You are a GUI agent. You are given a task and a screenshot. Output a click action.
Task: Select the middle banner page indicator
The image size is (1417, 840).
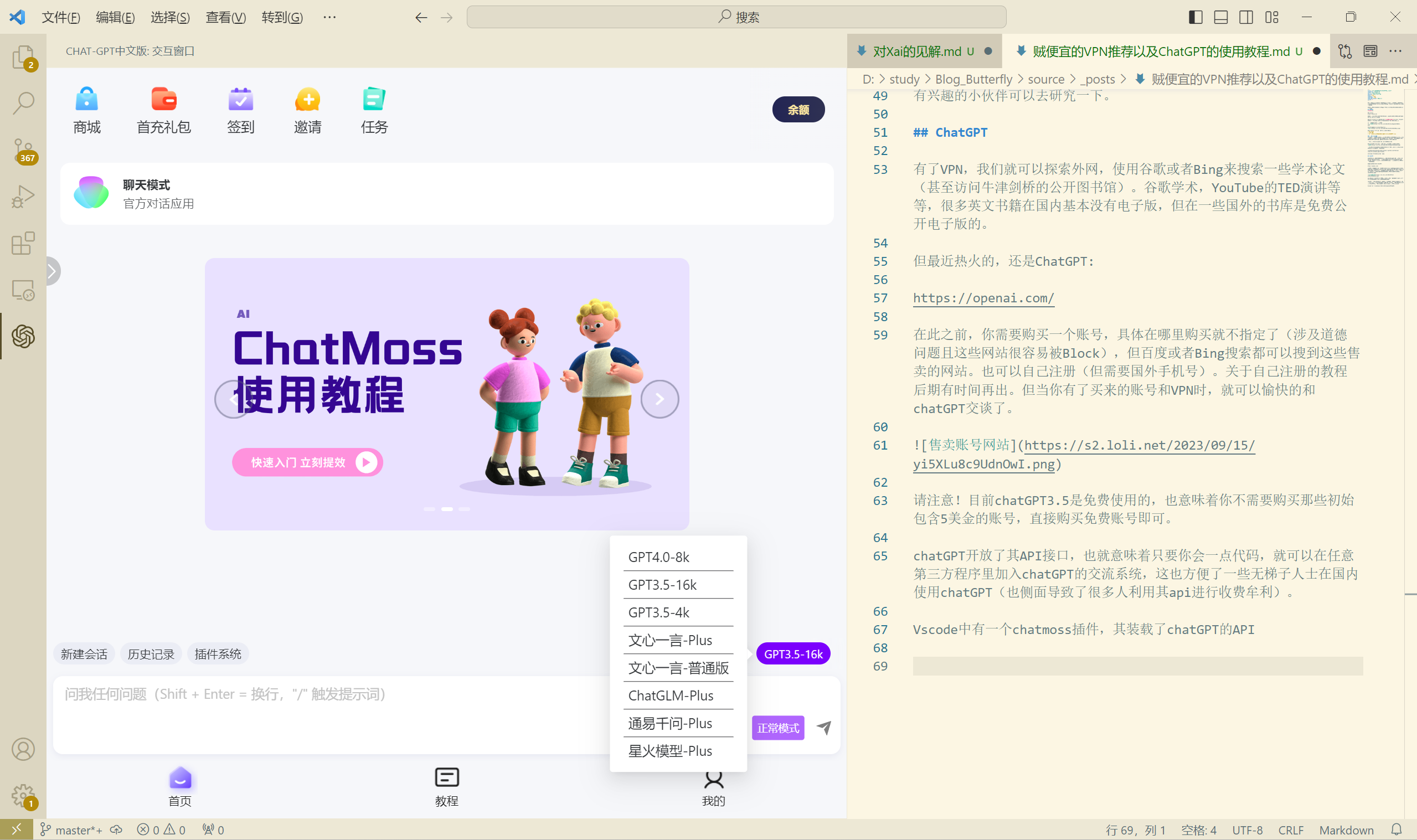pos(446,509)
